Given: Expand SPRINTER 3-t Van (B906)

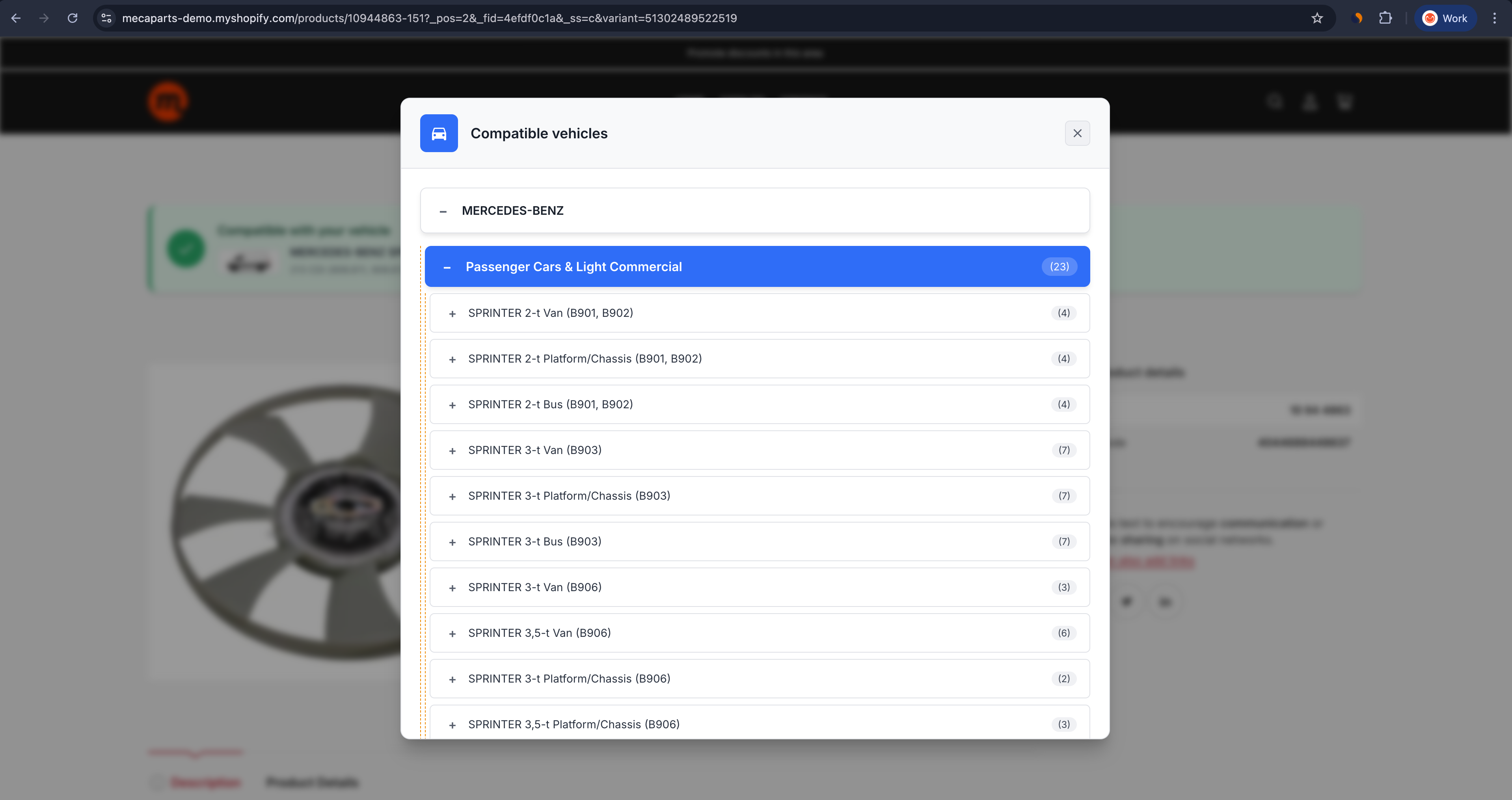Looking at the screenshot, I should pos(452,588).
